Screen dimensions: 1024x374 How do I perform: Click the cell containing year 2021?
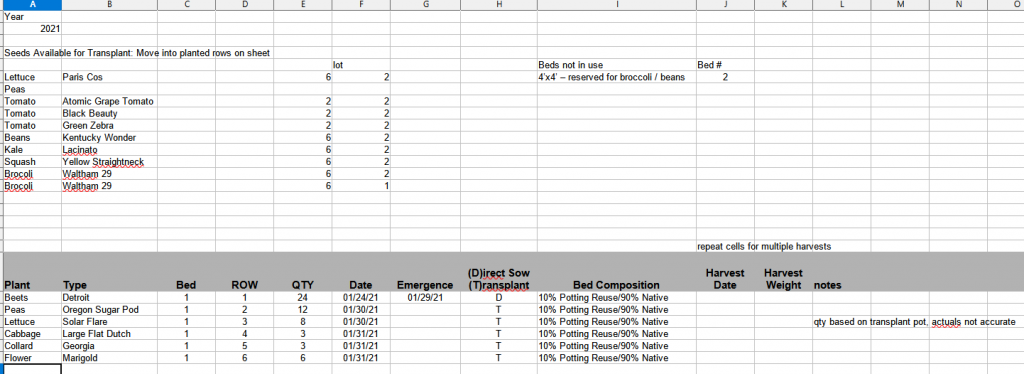click(x=33, y=29)
